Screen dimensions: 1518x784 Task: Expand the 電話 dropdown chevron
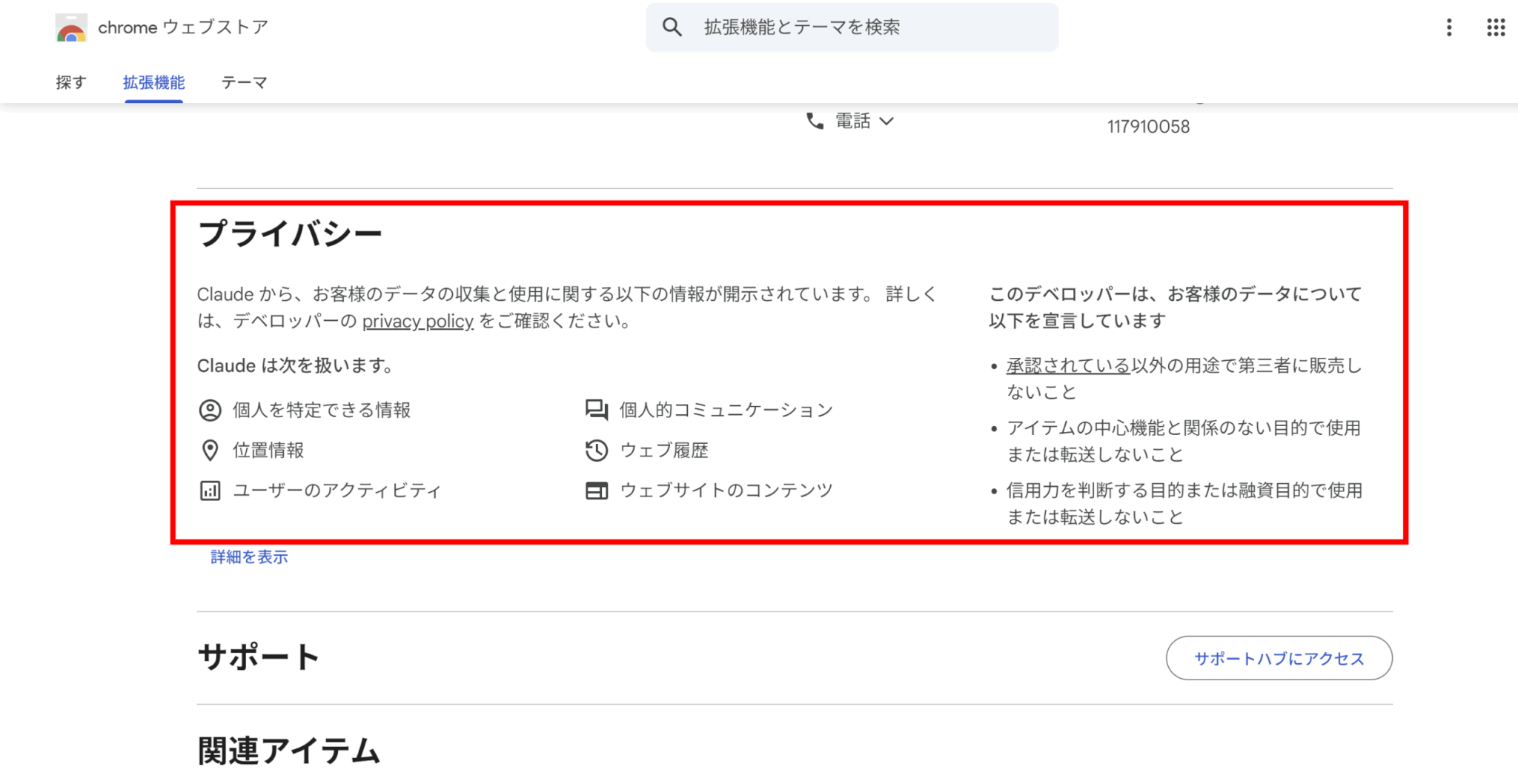(886, 121)
